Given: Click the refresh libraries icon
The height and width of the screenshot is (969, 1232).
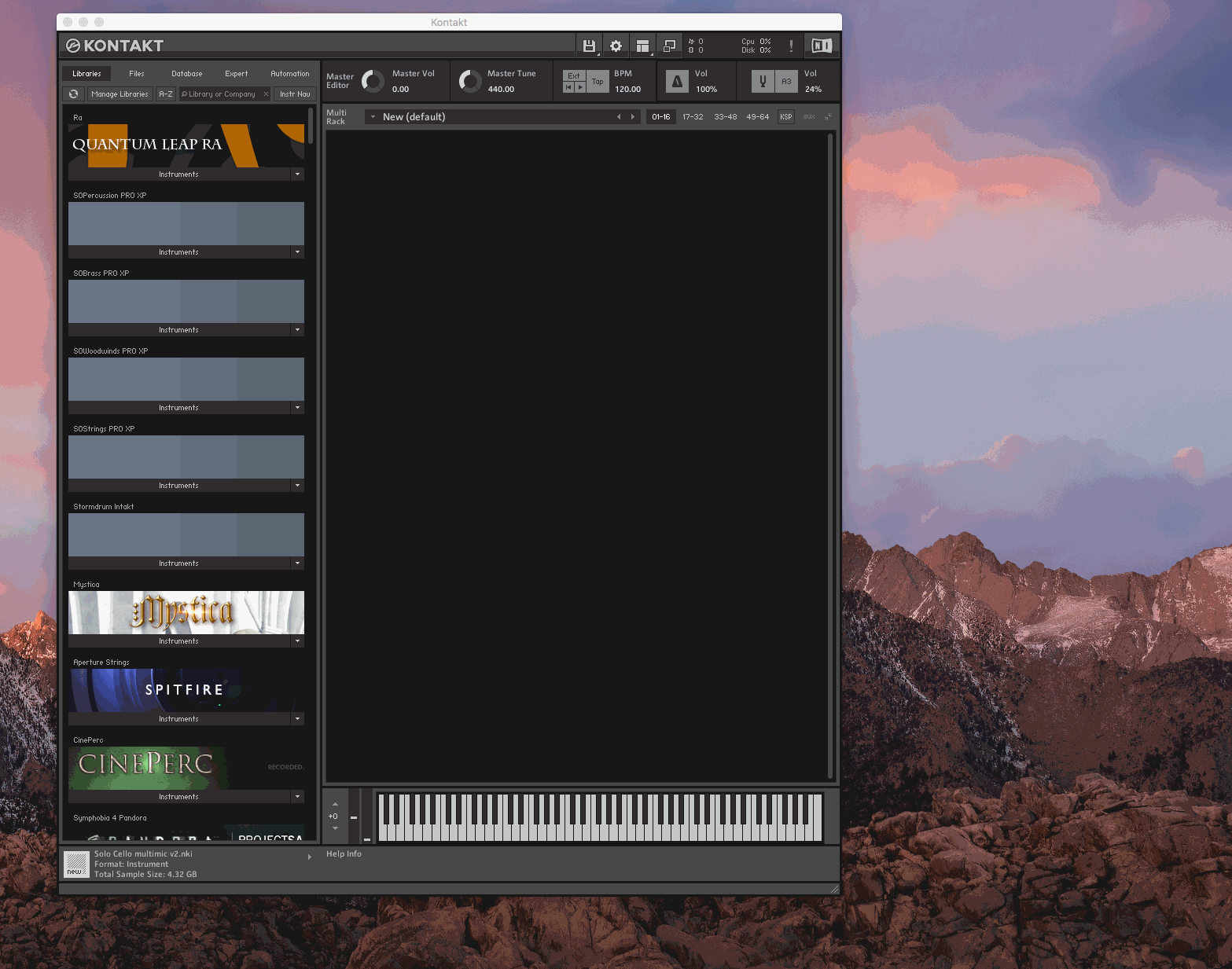Looking at the screenshot, I should point(74,94).
